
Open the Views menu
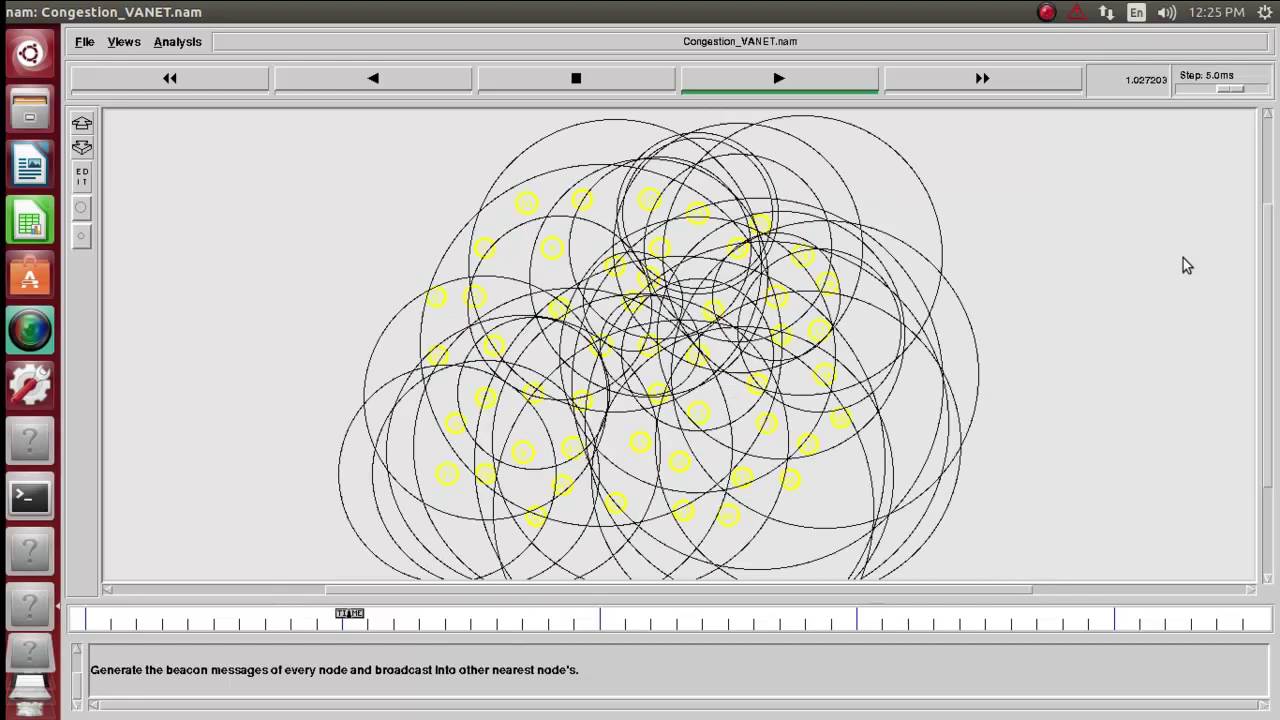coord(124,42)
